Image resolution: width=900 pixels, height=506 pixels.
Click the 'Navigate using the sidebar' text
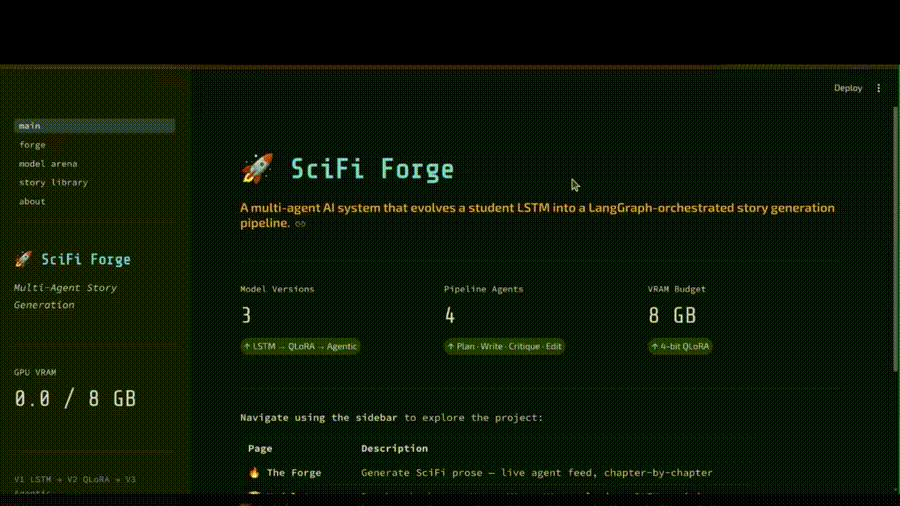[319, 418]
